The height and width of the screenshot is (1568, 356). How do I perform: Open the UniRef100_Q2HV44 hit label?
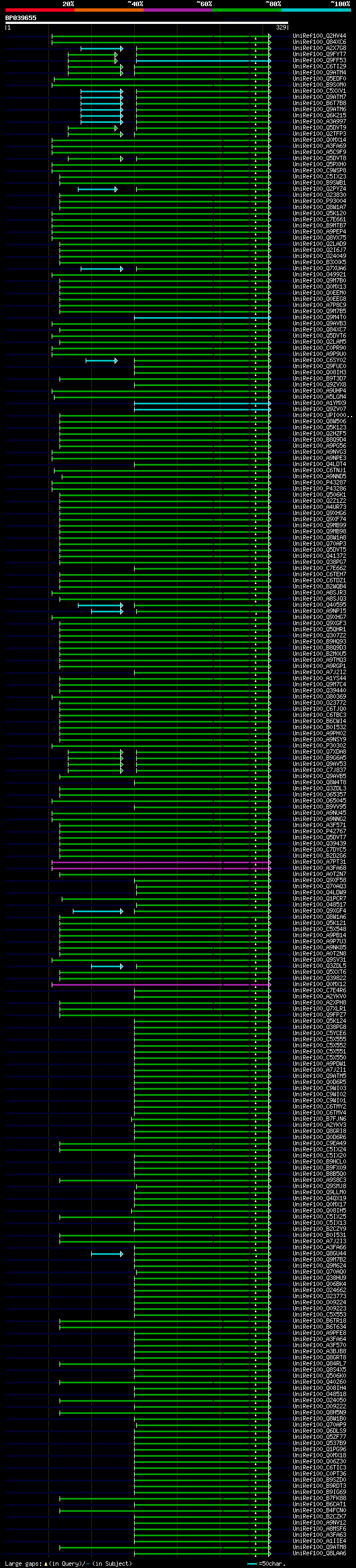319,36
